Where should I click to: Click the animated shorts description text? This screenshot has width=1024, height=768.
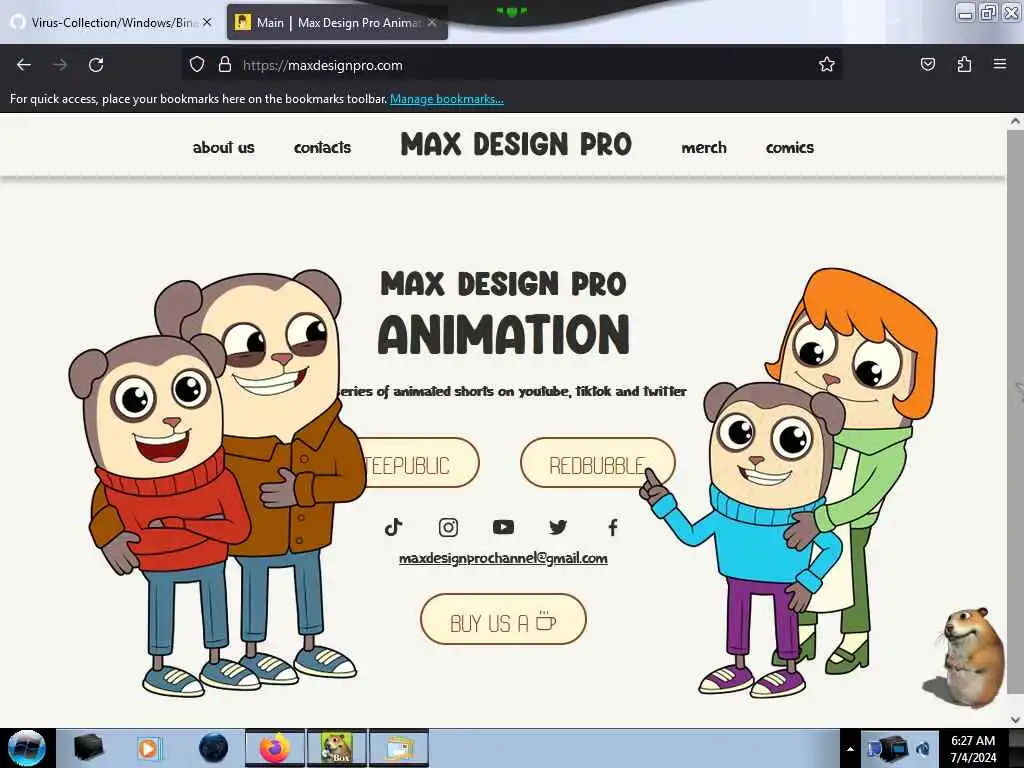(x=513, y=391)
